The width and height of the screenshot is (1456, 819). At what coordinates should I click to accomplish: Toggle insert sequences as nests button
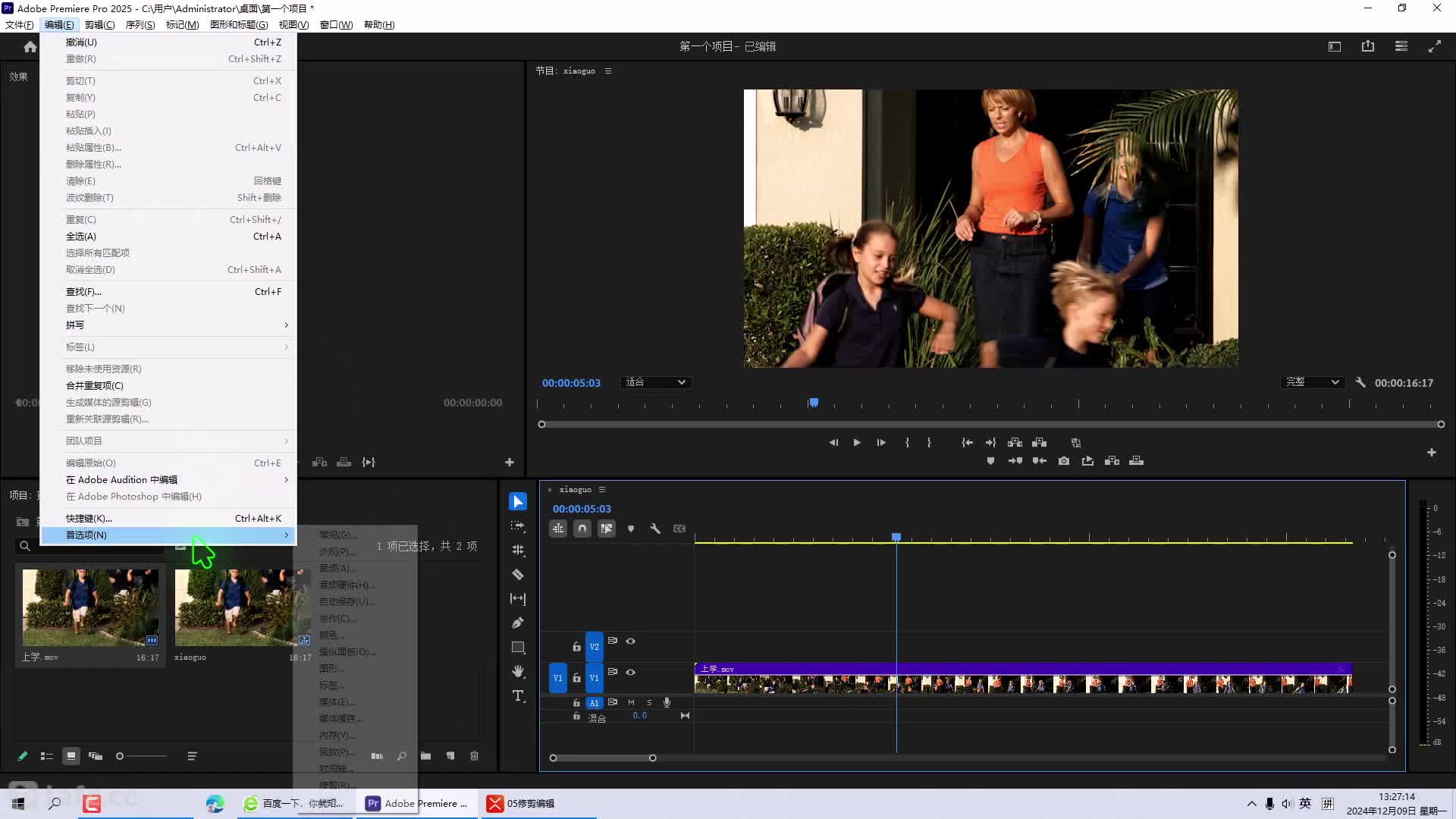(x=558, y=529)
